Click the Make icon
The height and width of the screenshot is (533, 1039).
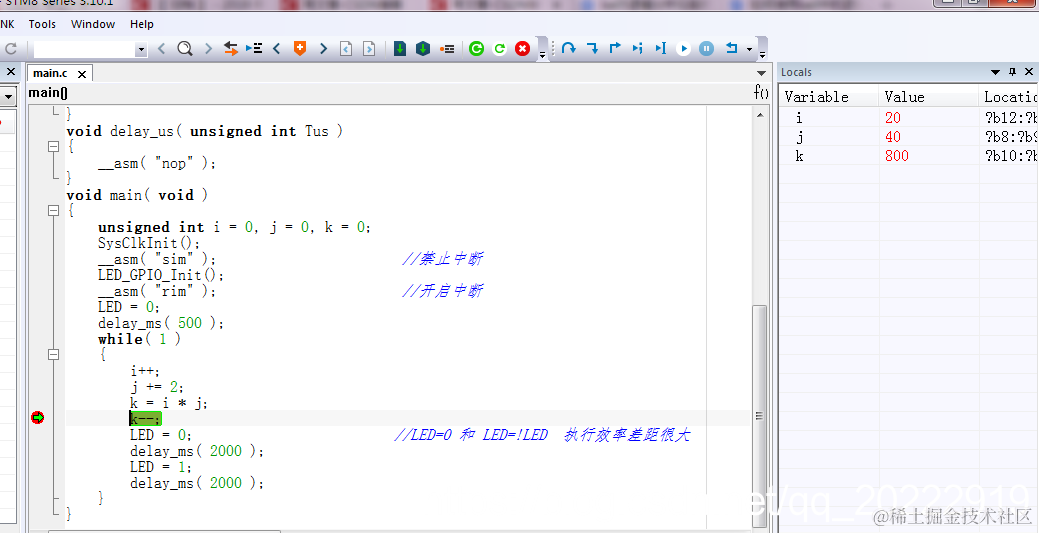tap(423, 48)
